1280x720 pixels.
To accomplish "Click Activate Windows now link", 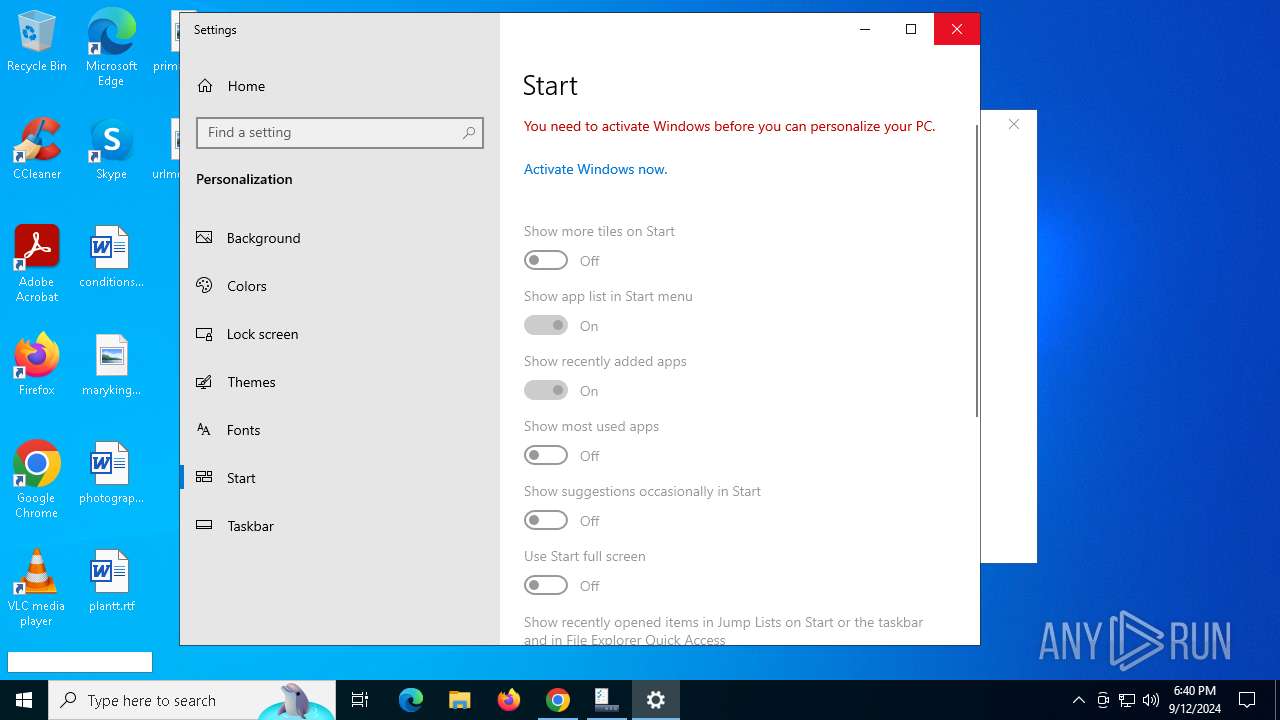I will click(x=595, y=169).
